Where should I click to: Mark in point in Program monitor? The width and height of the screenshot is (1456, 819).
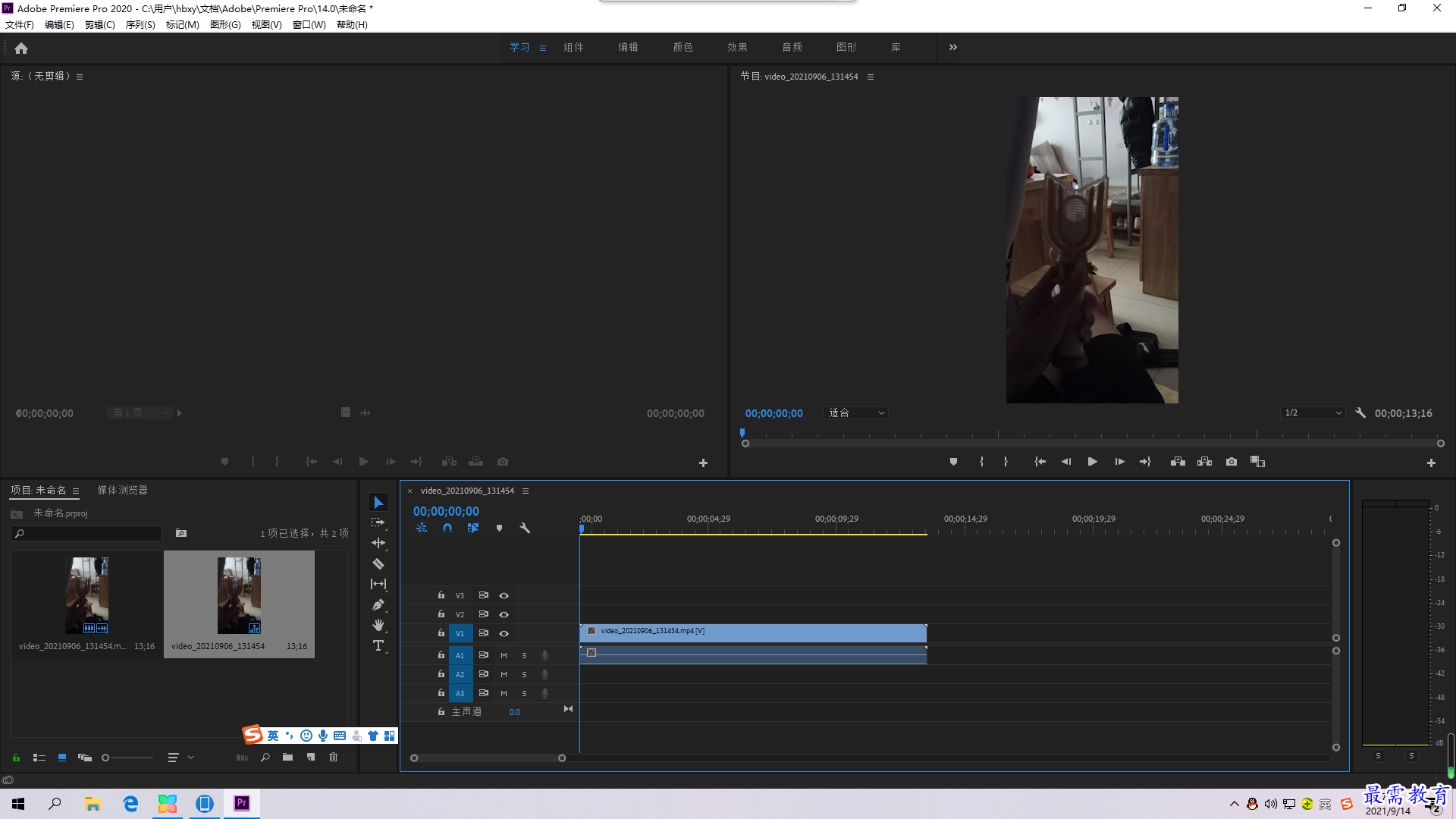pos(981,462)
